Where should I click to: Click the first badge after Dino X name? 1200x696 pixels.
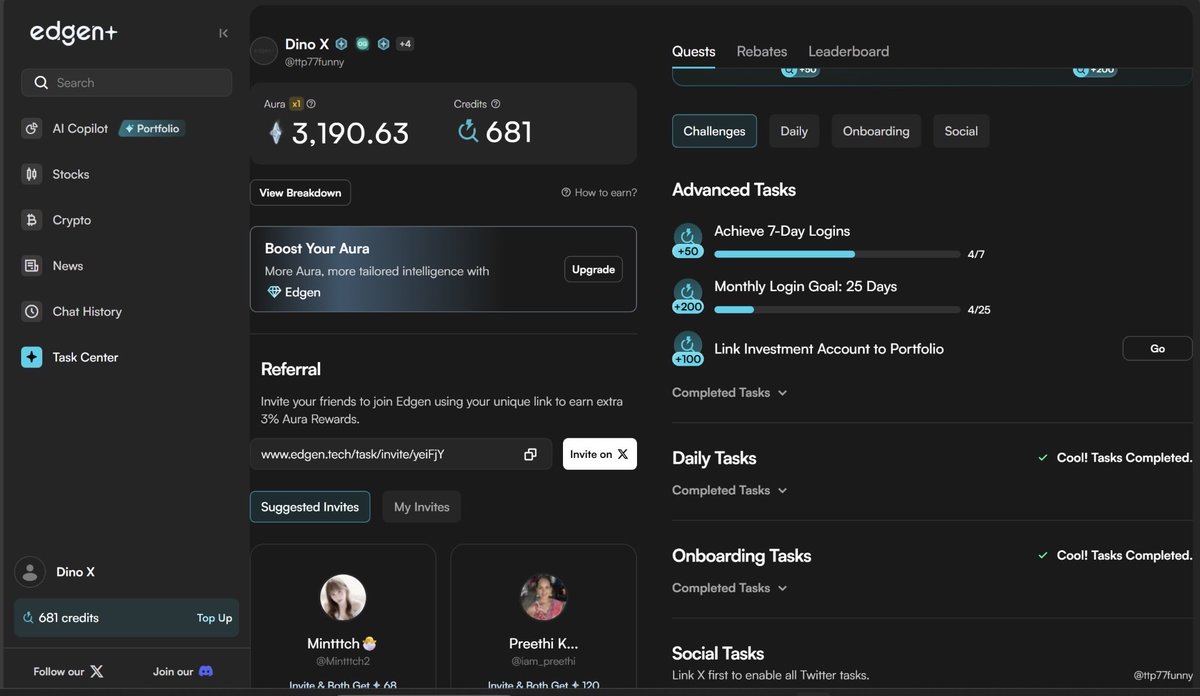tap(341, 44)
